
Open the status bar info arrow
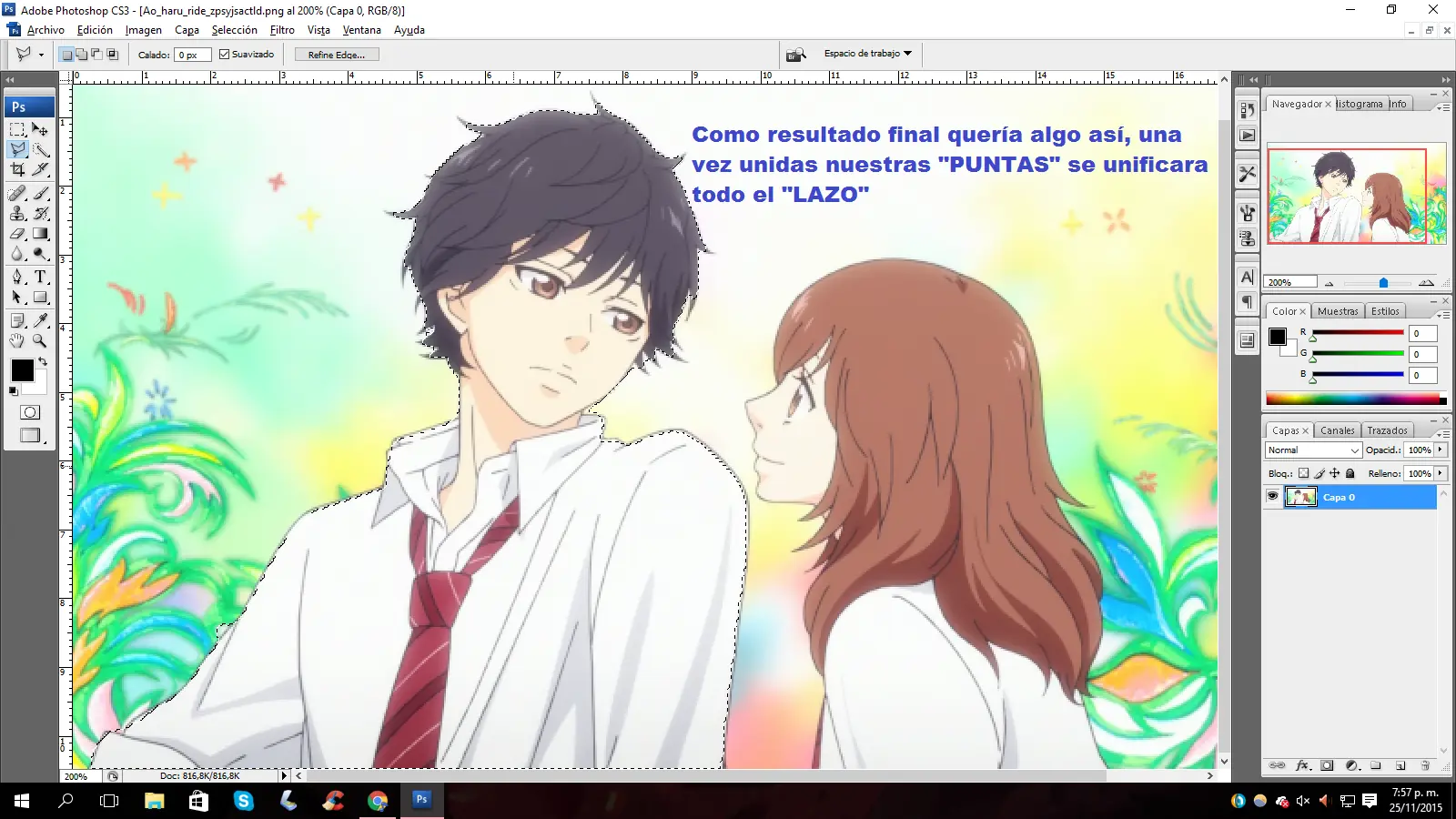pyautogui.click(x=284, y=776)
